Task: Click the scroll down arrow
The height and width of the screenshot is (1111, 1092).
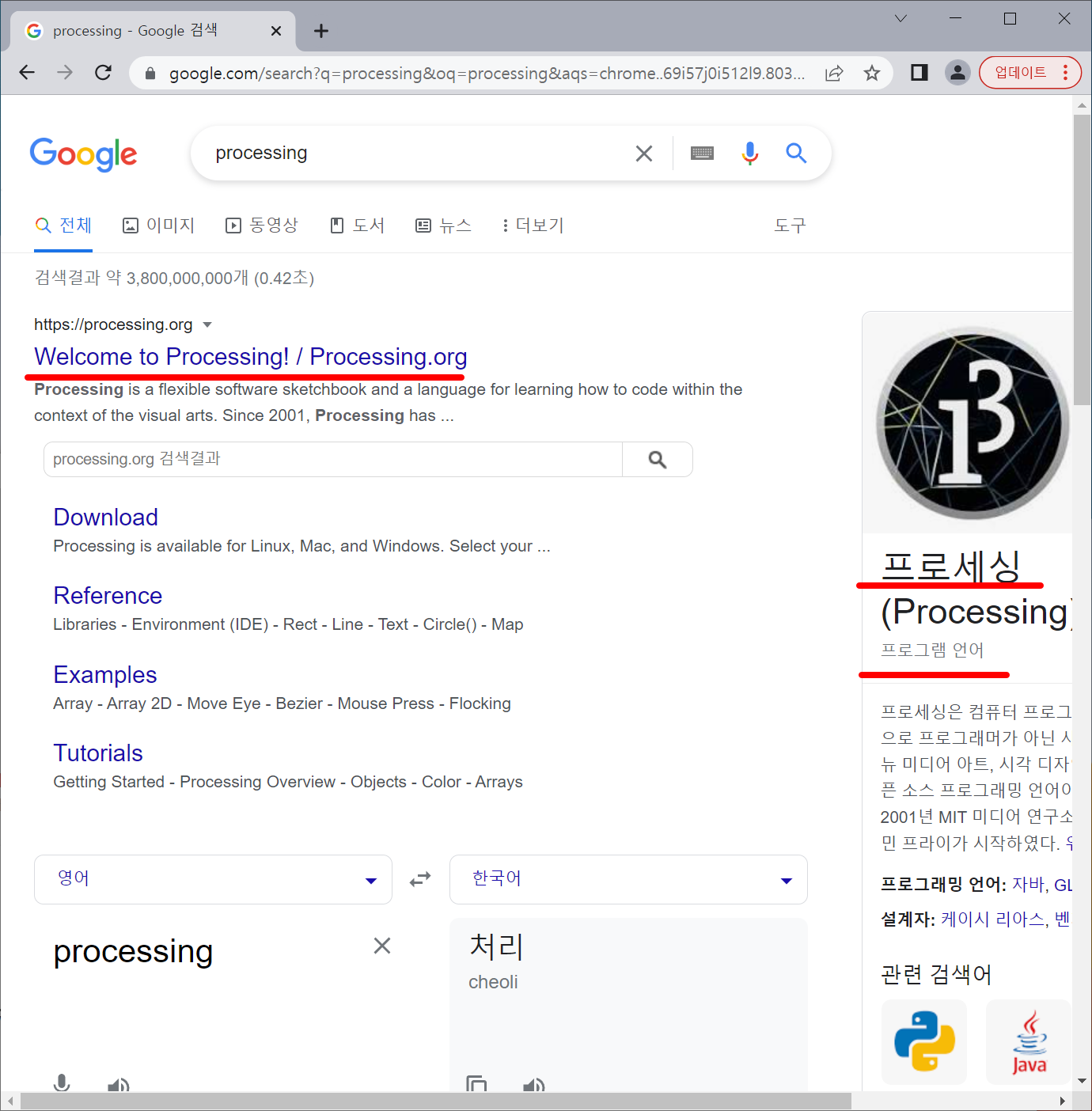Action: click(1082, 1081)
